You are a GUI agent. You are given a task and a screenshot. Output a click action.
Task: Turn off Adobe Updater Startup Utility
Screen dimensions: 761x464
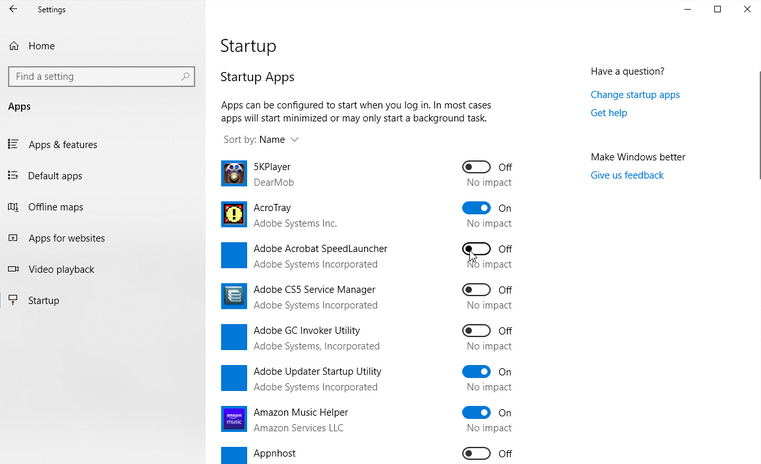click(x=476, y=372)
